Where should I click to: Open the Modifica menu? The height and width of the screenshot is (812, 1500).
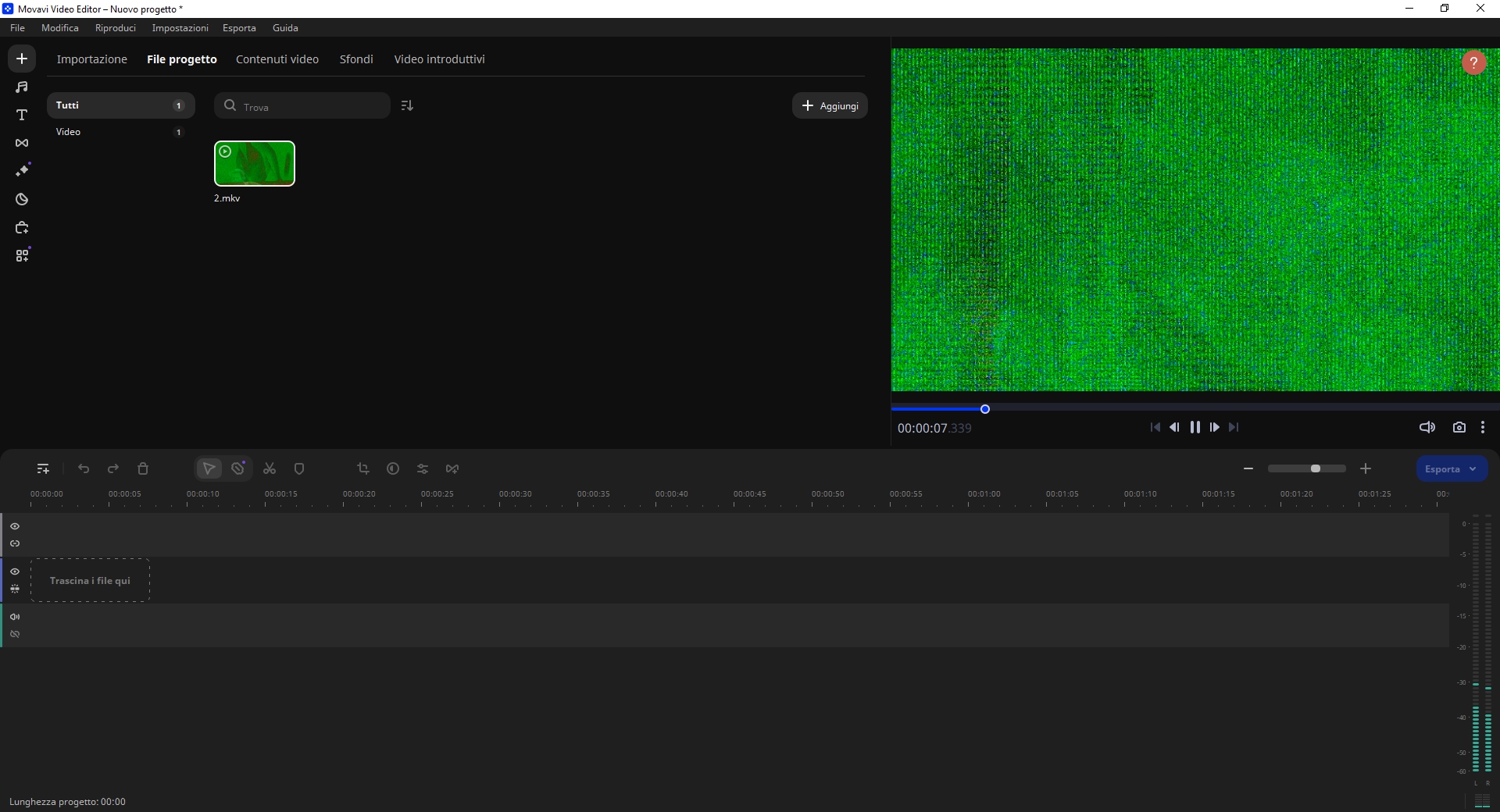click(x=60, y=27)
